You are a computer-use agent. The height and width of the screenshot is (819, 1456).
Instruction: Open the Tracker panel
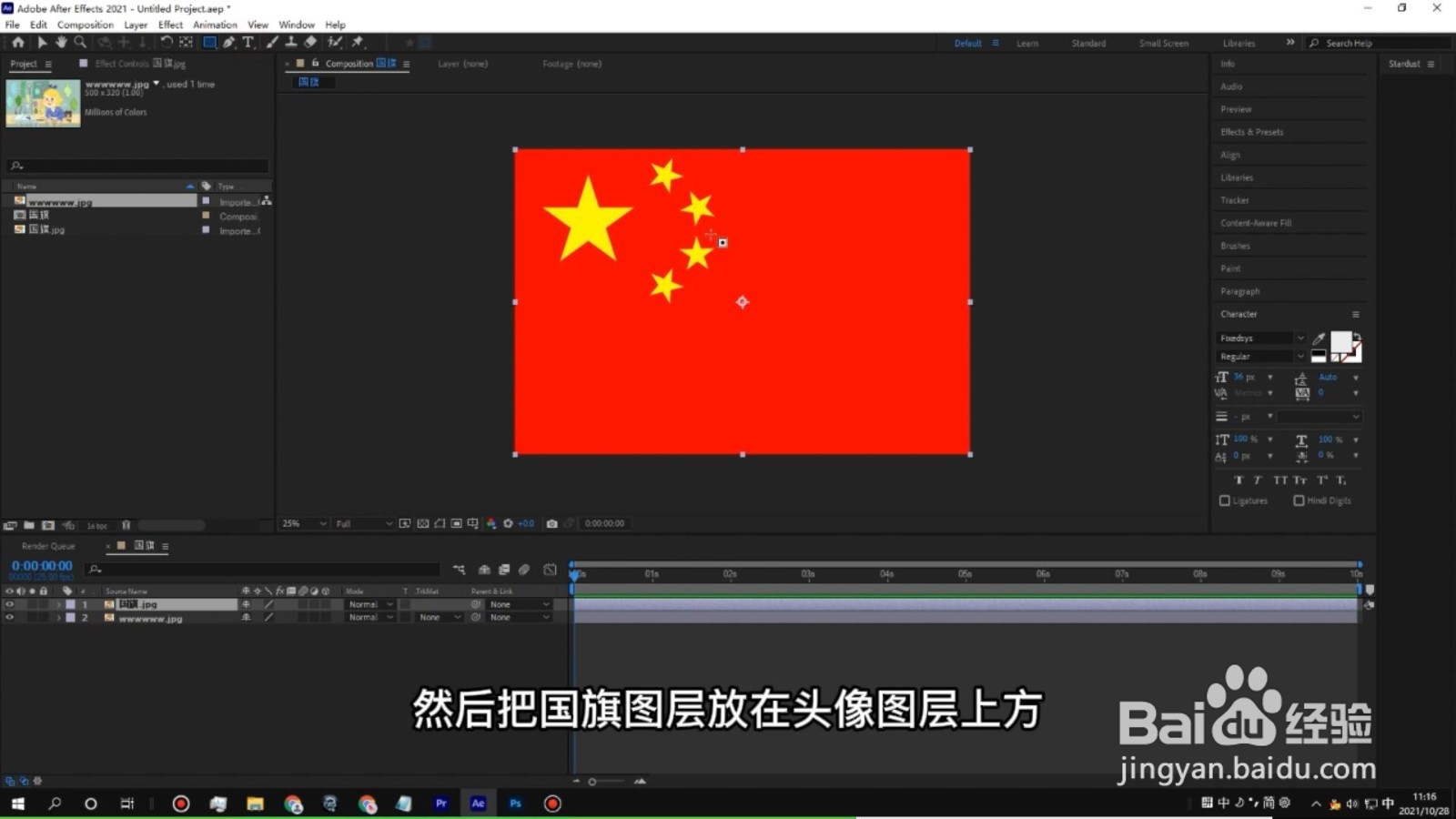point(1234,200)
